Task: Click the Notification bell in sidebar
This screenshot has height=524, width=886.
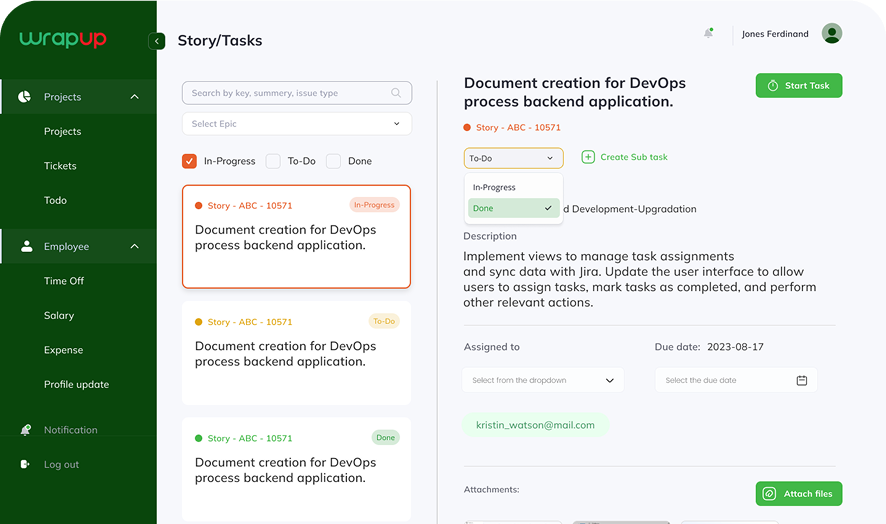Action: (x=26, y=430)
